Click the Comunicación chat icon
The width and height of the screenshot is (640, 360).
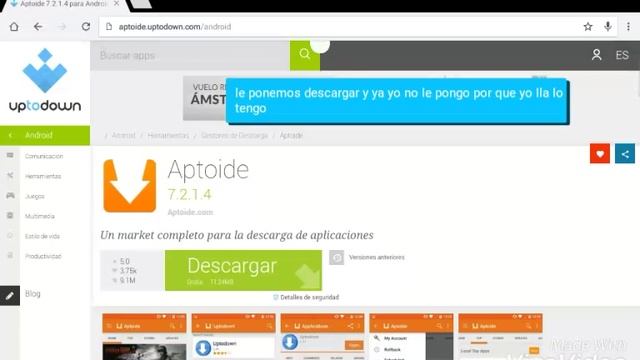10,155
